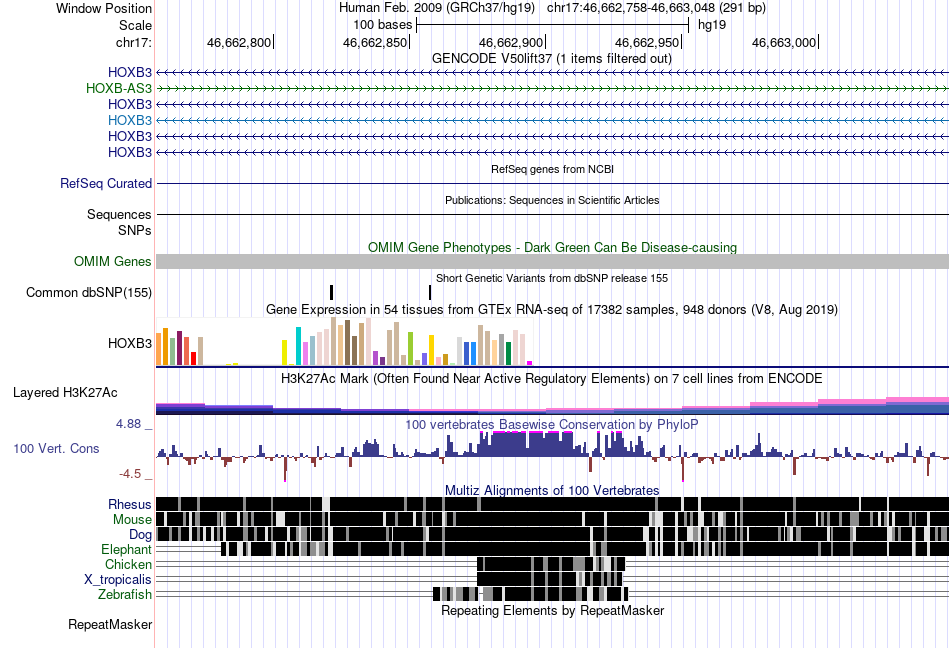Click the chr17: ruler label
The height and width of the screenshot is (648, 950).
pos(133,42)
